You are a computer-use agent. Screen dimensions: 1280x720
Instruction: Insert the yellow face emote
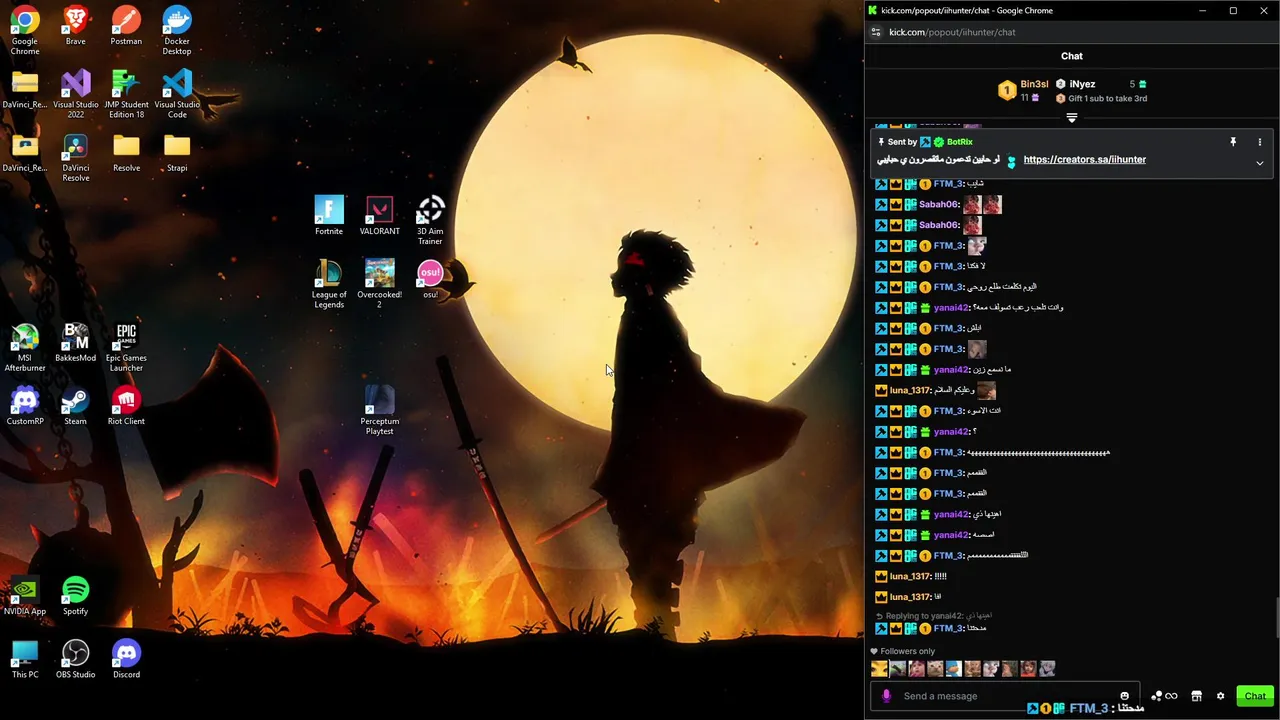(x=879, y=669)
